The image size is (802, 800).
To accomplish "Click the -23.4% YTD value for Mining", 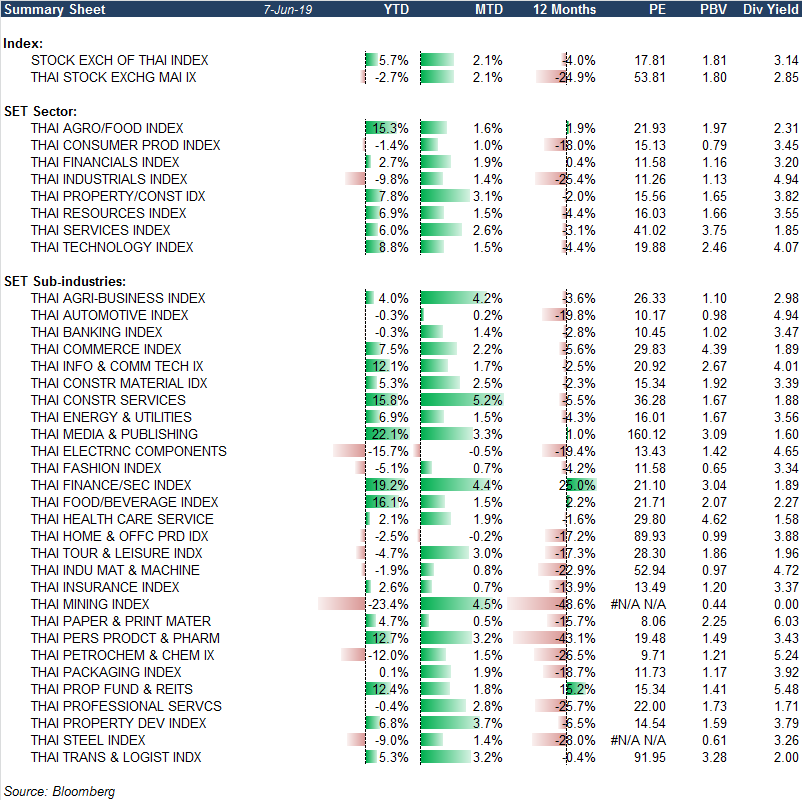I will point(388,604).
